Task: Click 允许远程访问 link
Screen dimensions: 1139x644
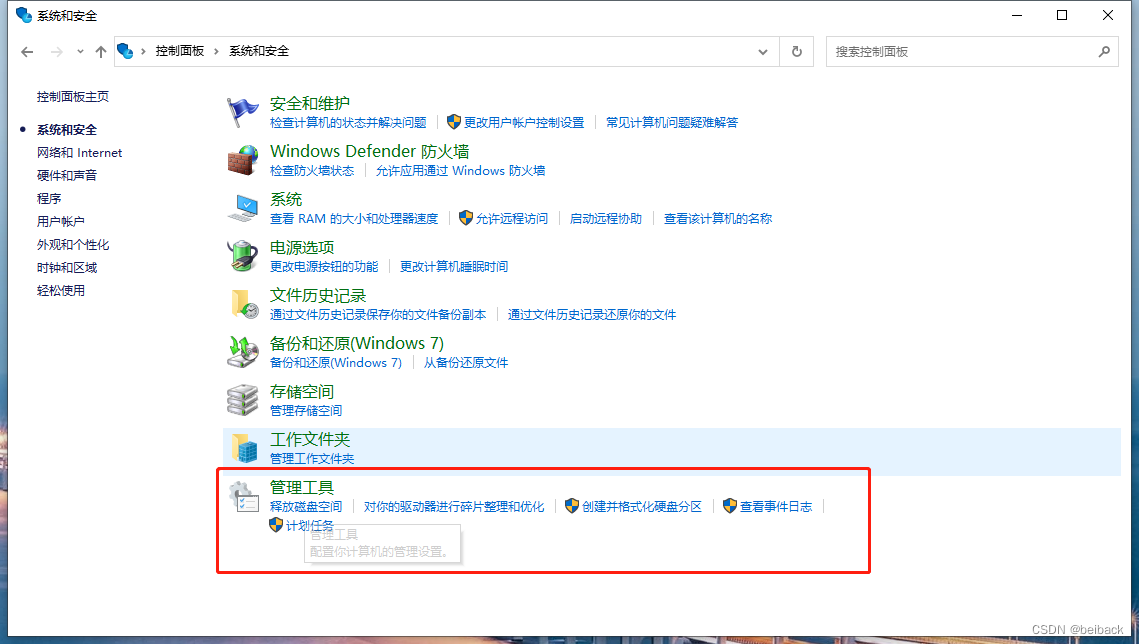Action: pyautogui.click(x=511, y=219)
